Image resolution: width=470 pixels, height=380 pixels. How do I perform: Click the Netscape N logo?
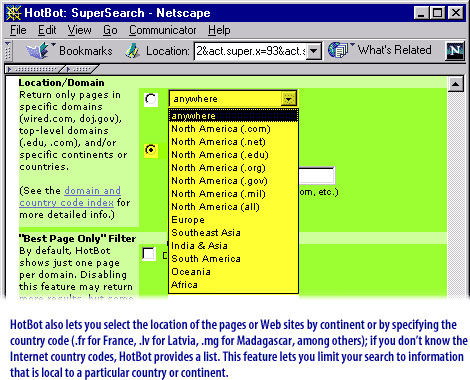(x=455, y=51)
